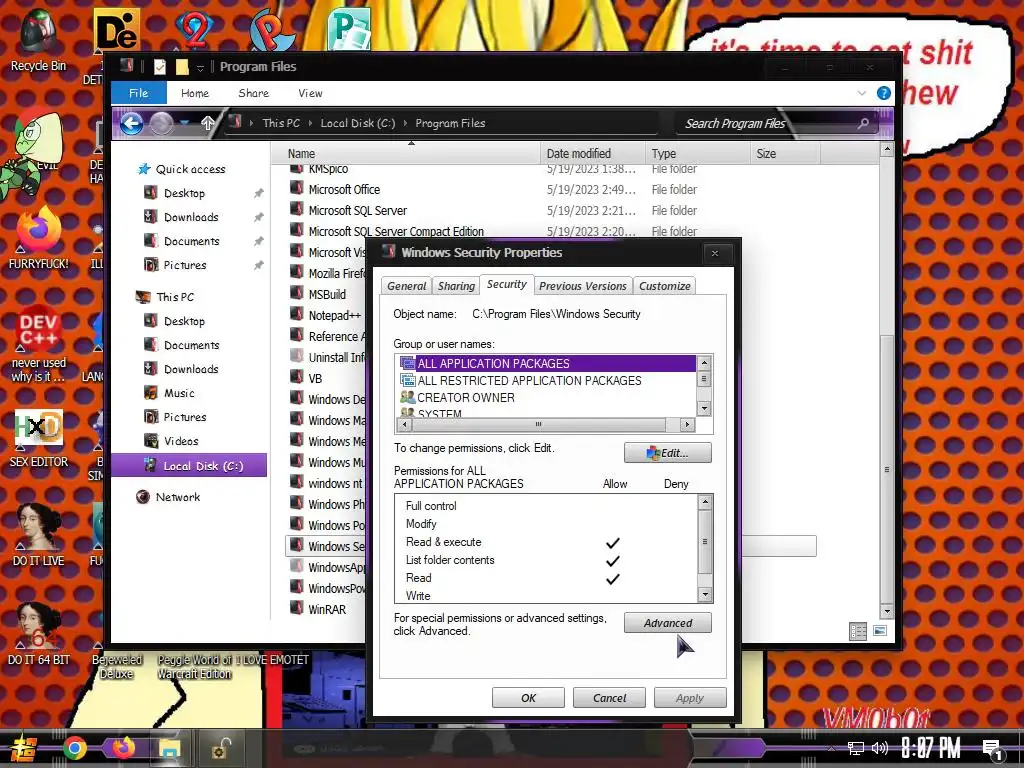This screenshot has height=768, width=1024.
Task: Click the Explorer file list scroll down arrow
Action: coord(886,612)
